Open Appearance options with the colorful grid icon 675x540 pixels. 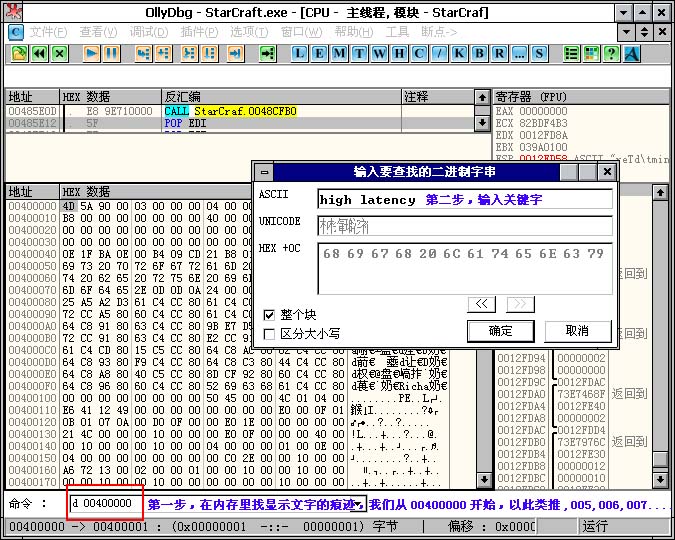coord(591,54)
